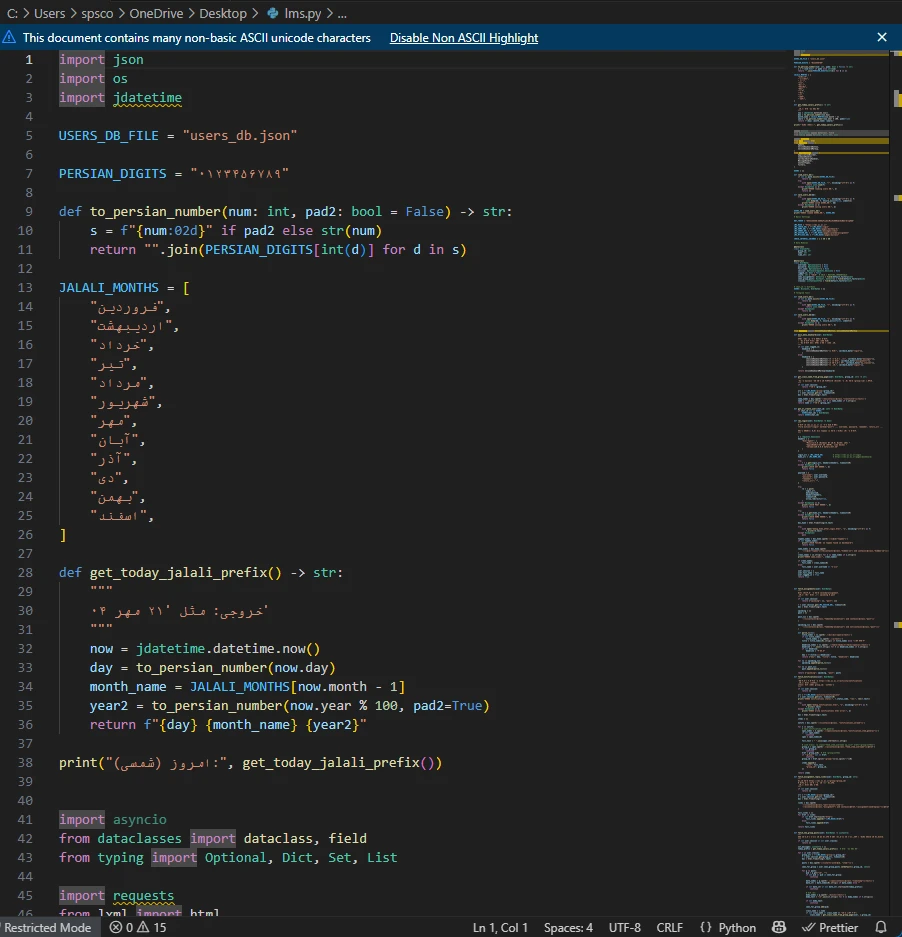
Task: Click the Python file icon in breadcrumb
Action: click(x=273, y=14)
